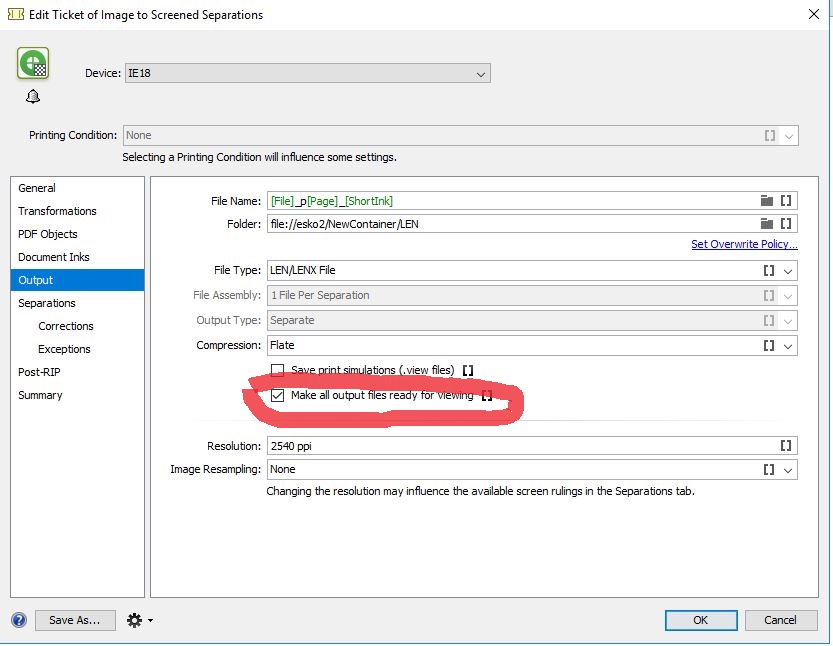Click SmartName brackets icon for File Name
833x646 pixels.
click(x=786, y=201)
